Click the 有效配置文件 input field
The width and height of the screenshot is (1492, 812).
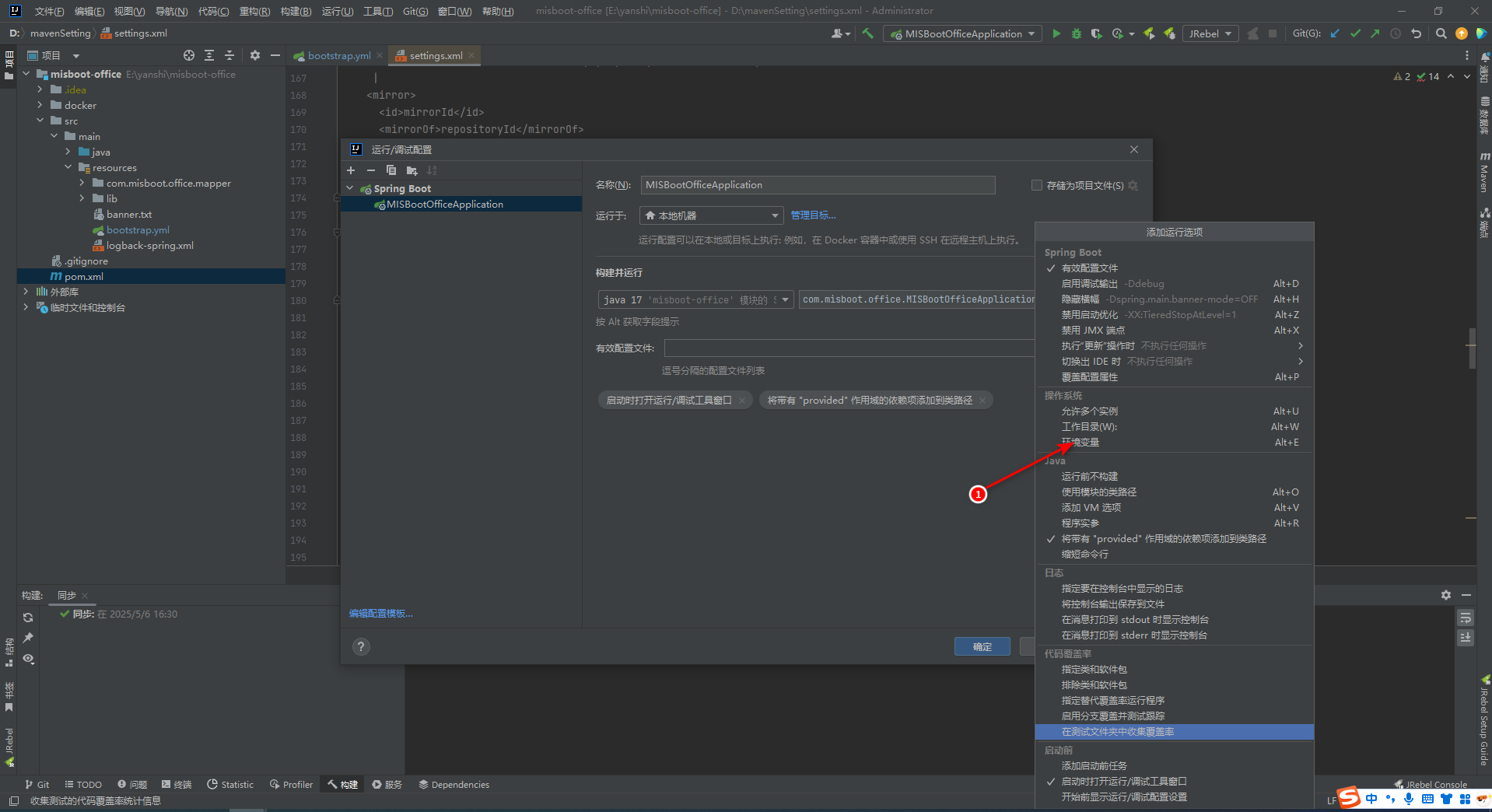pos(849,348)
